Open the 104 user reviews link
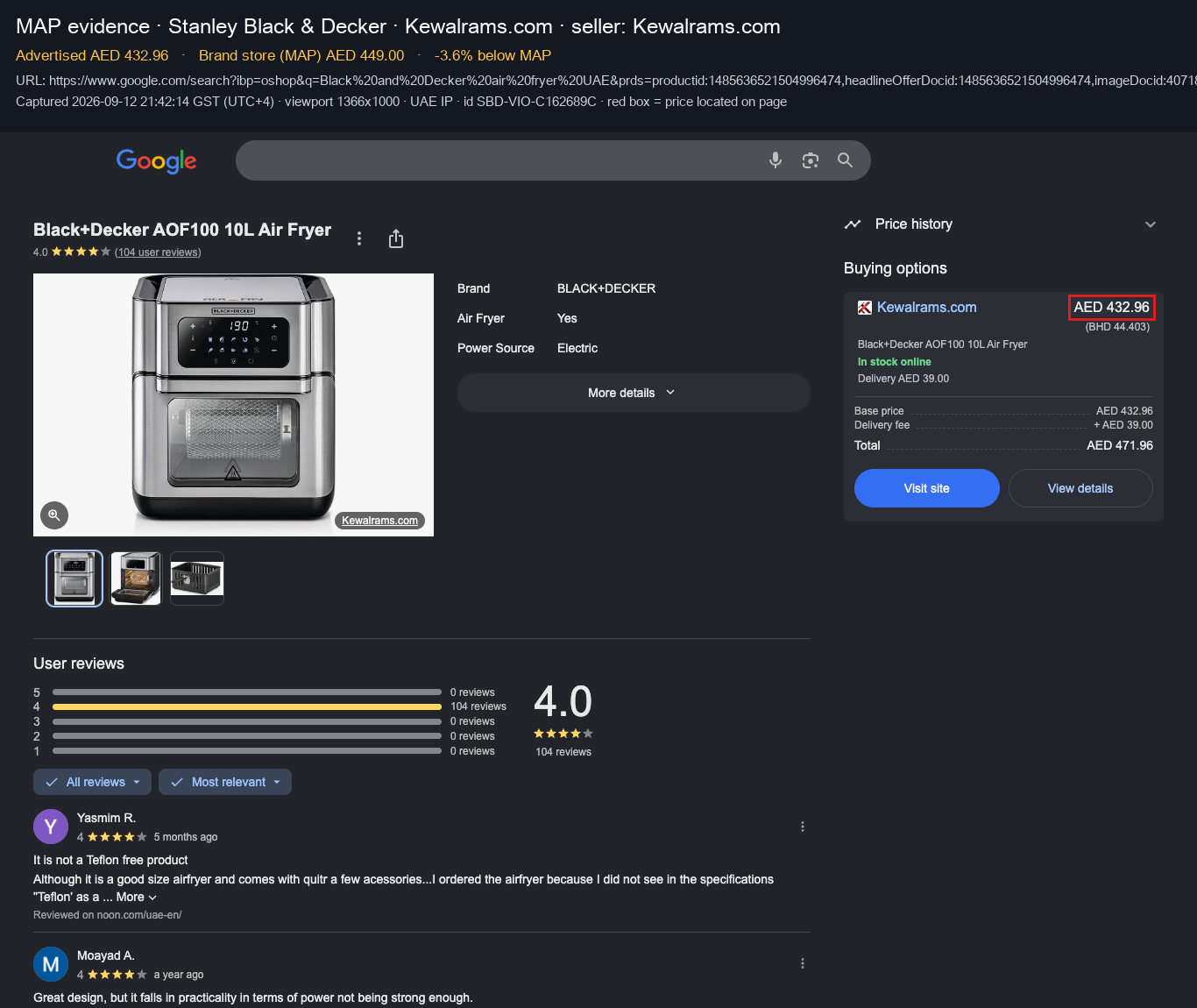Viewport: 1197px width, 1008px height. coord(158,252)
